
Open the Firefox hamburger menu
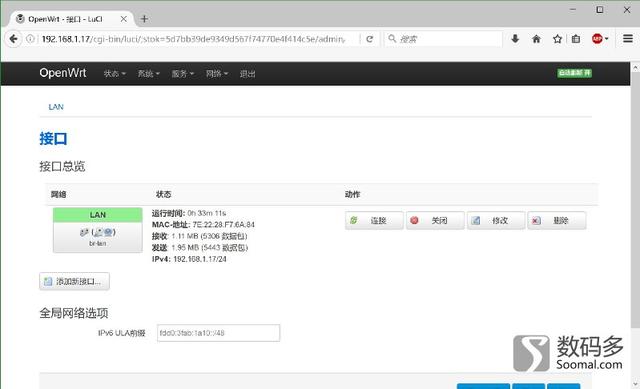point(628,39)
